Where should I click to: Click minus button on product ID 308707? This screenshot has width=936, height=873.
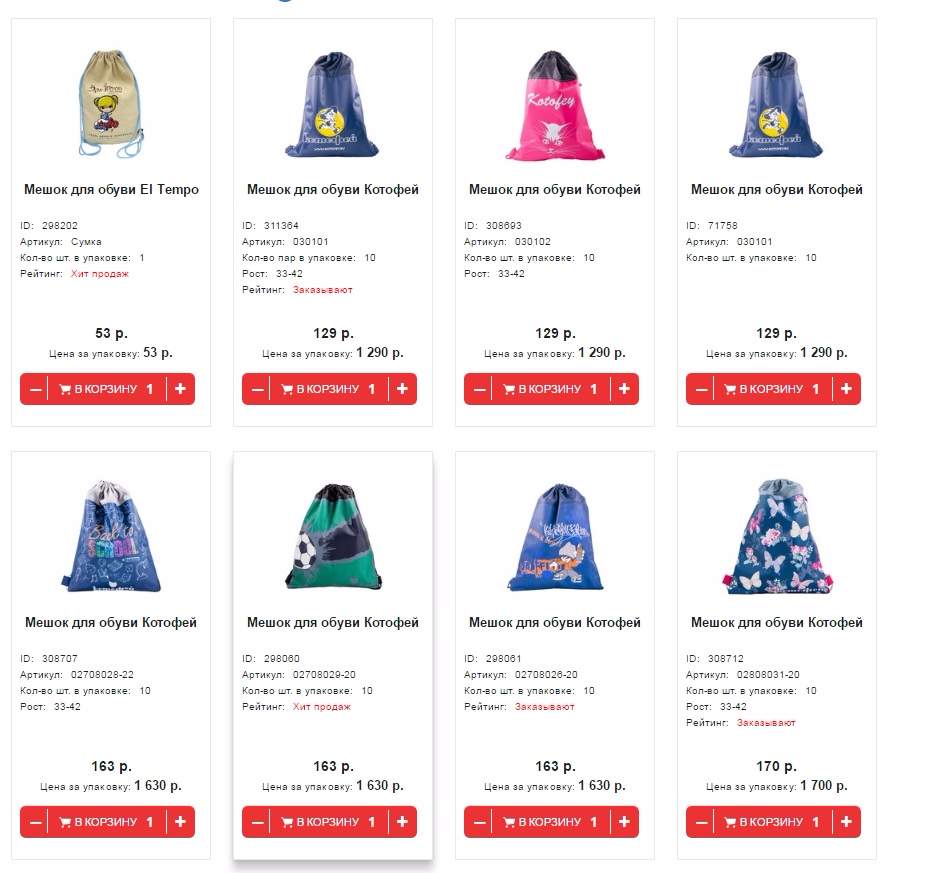pos(35,822)
